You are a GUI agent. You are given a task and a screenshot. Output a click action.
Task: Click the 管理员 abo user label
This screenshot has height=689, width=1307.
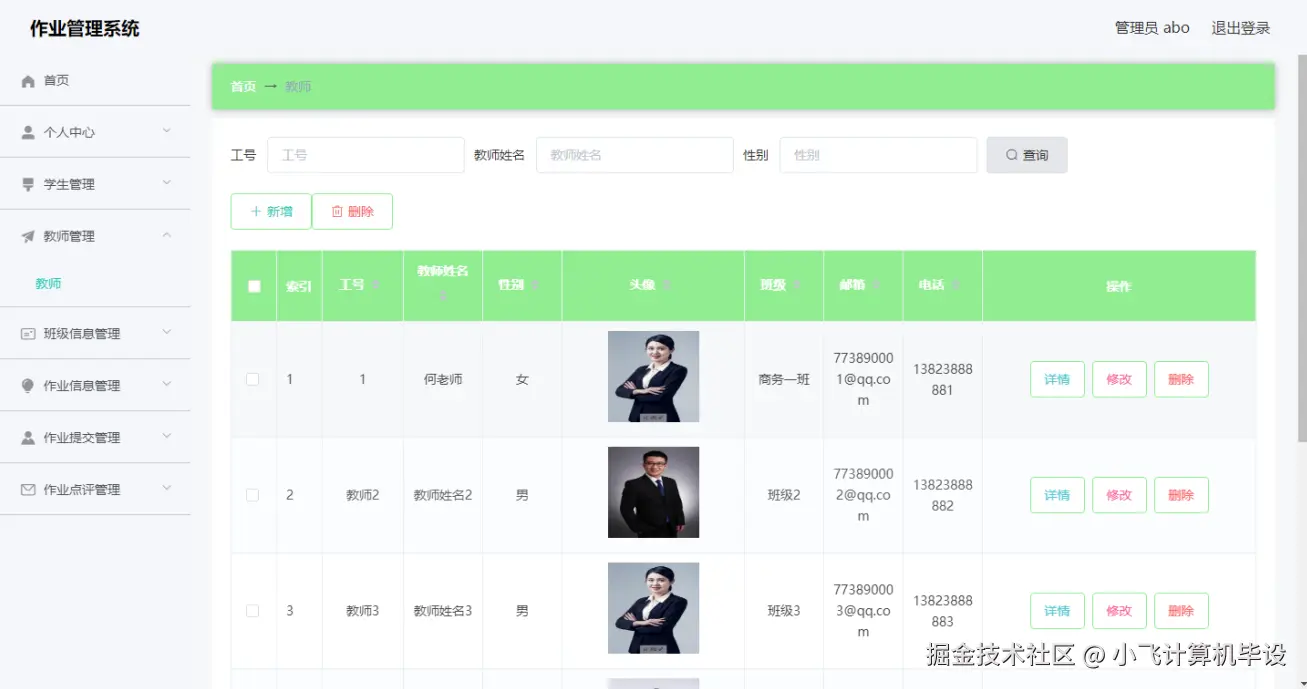click(1152, 28)
